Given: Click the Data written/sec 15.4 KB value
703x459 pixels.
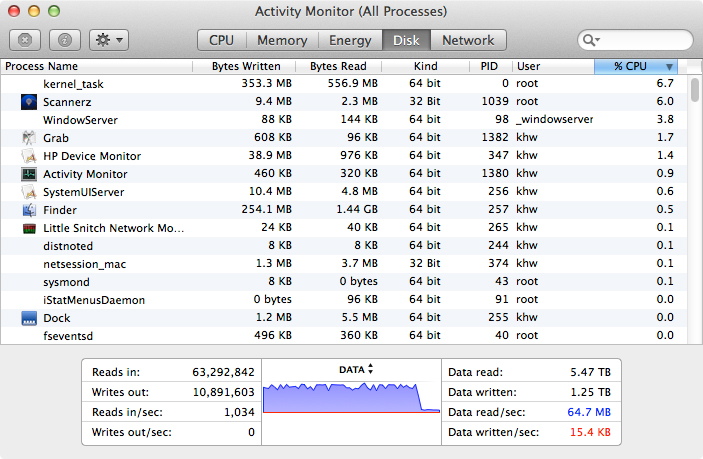Looking at the screenshot, I should 590,432.
